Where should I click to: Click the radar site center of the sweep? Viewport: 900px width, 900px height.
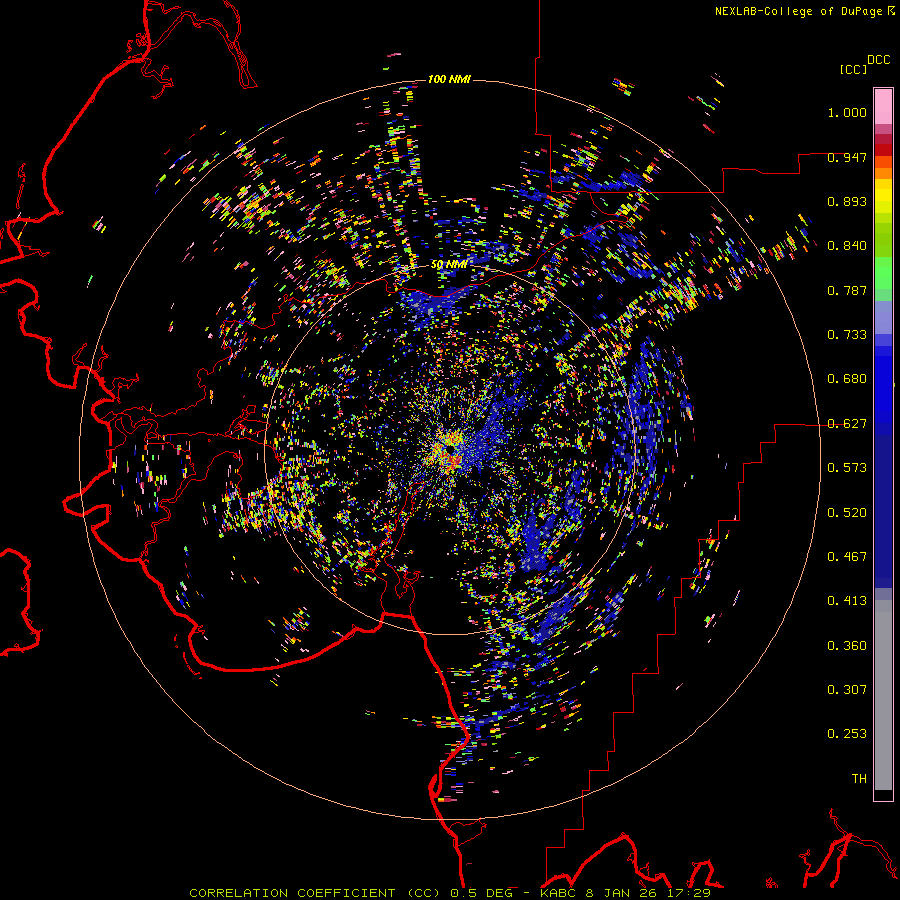pyautogui.click(x=450, y=449)
